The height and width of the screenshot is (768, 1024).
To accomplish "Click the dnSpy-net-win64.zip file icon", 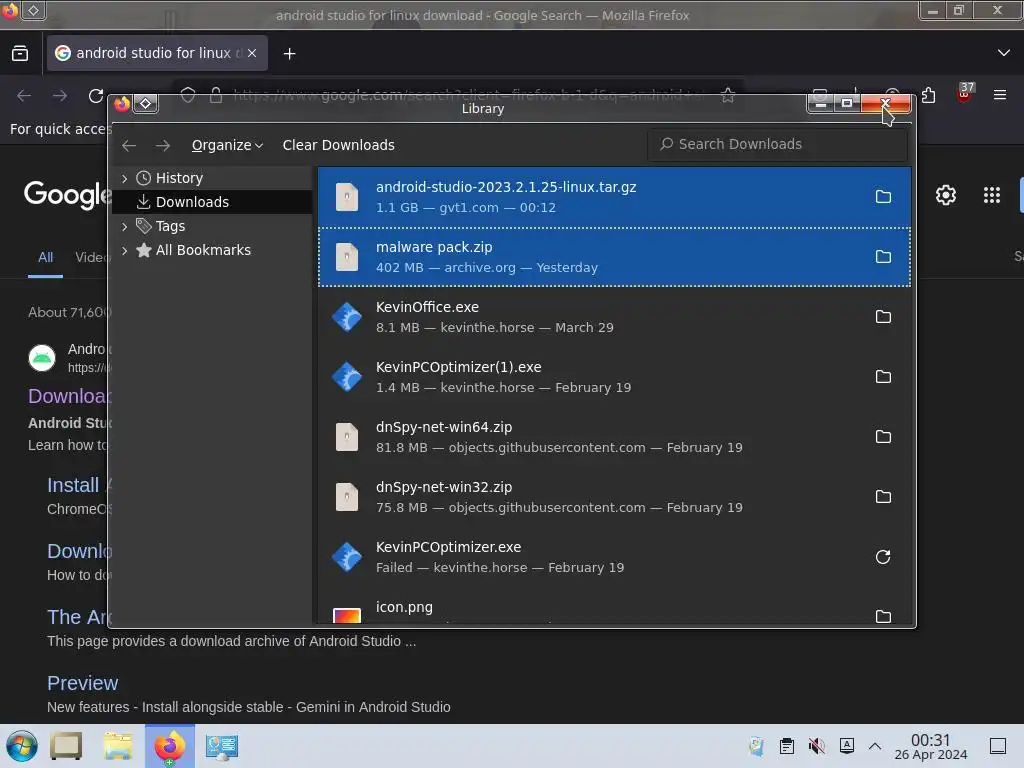I will [347, 437].
